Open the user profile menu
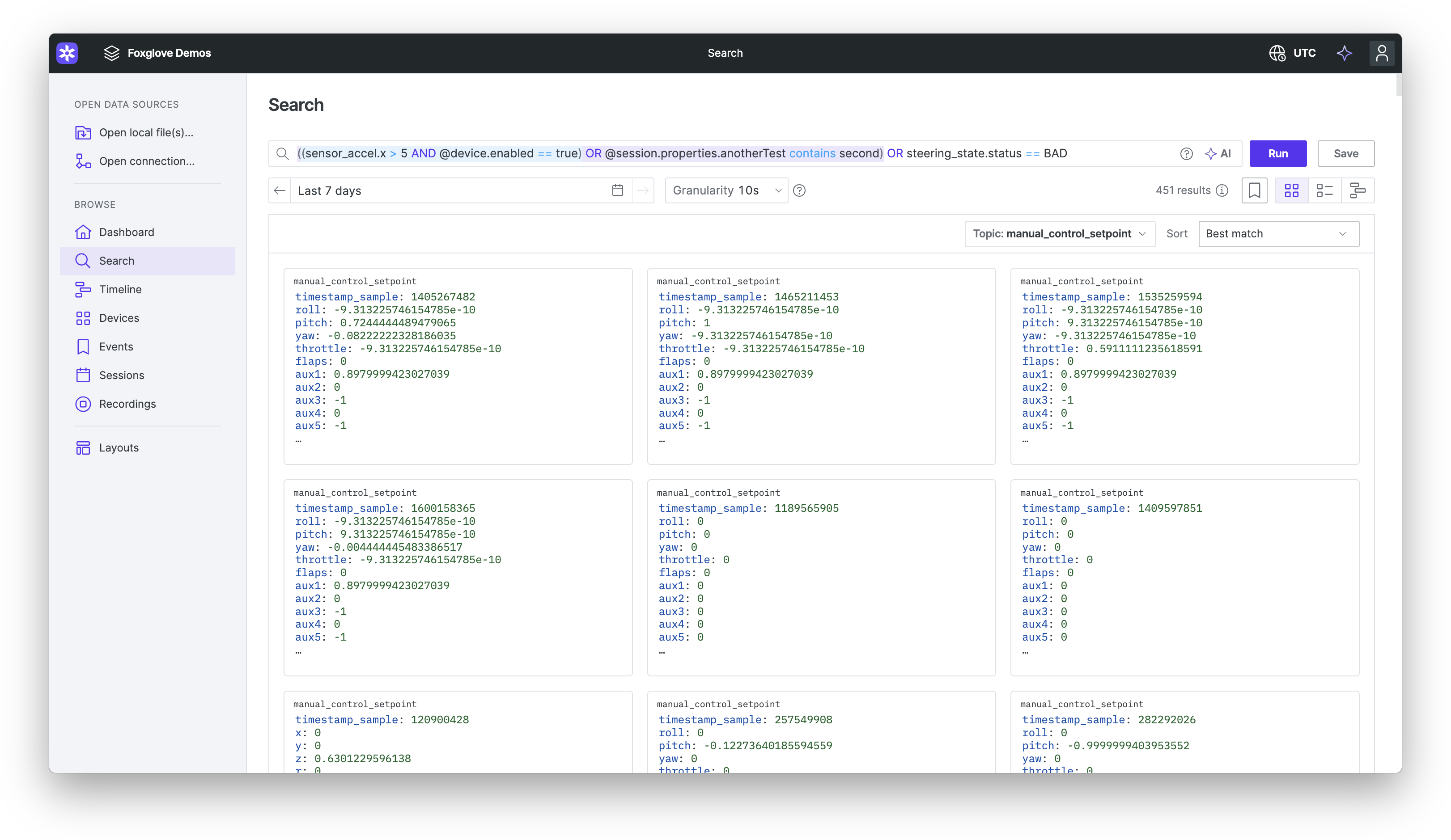1451x840 pixels. [1381, 53]
